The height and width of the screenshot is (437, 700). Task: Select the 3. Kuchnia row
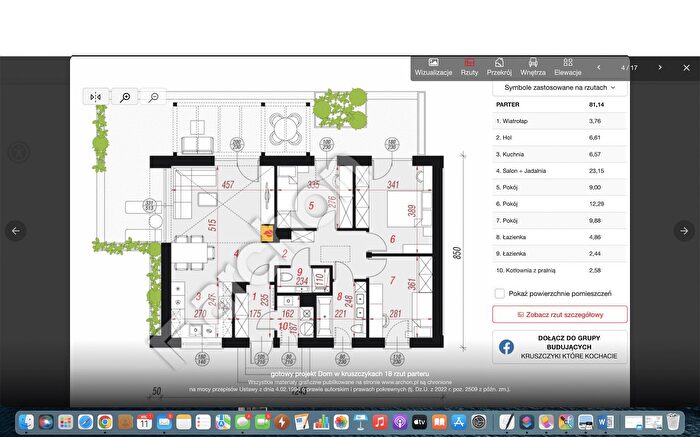[560, 154]
